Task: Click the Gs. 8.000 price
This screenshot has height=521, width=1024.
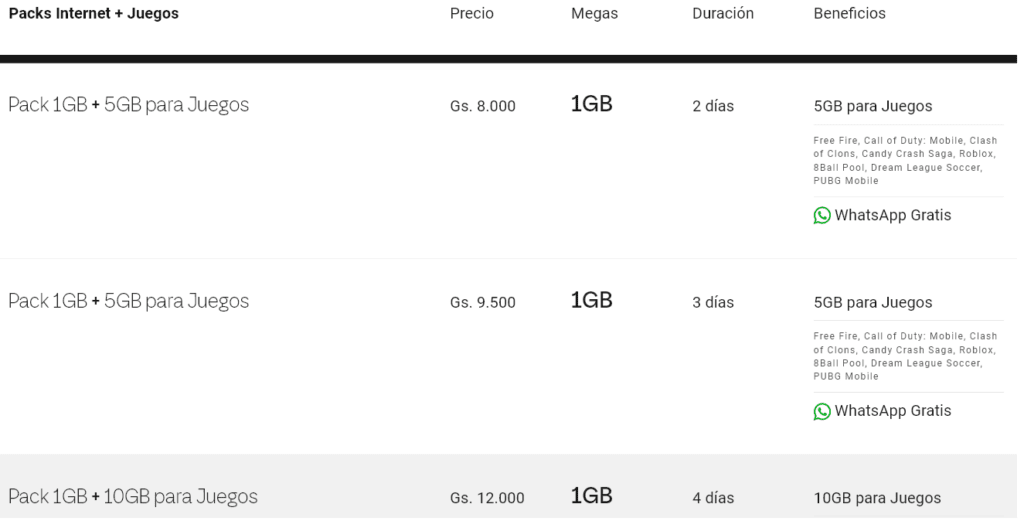Action: click(x=483, y=106)
